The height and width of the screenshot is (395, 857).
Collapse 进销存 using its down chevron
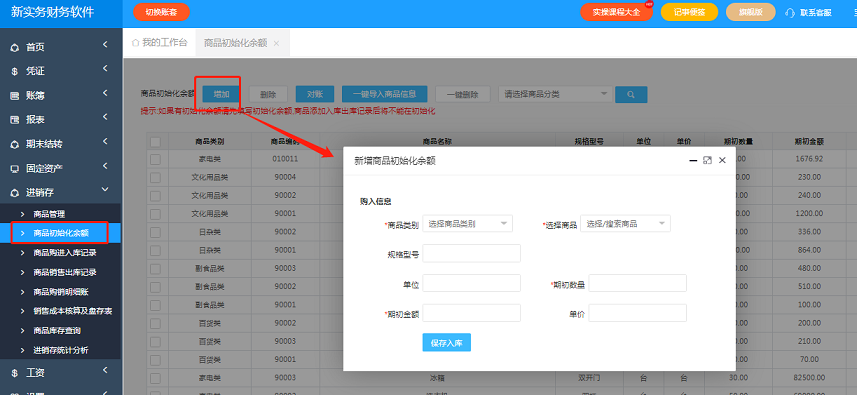tap(105, 190)
